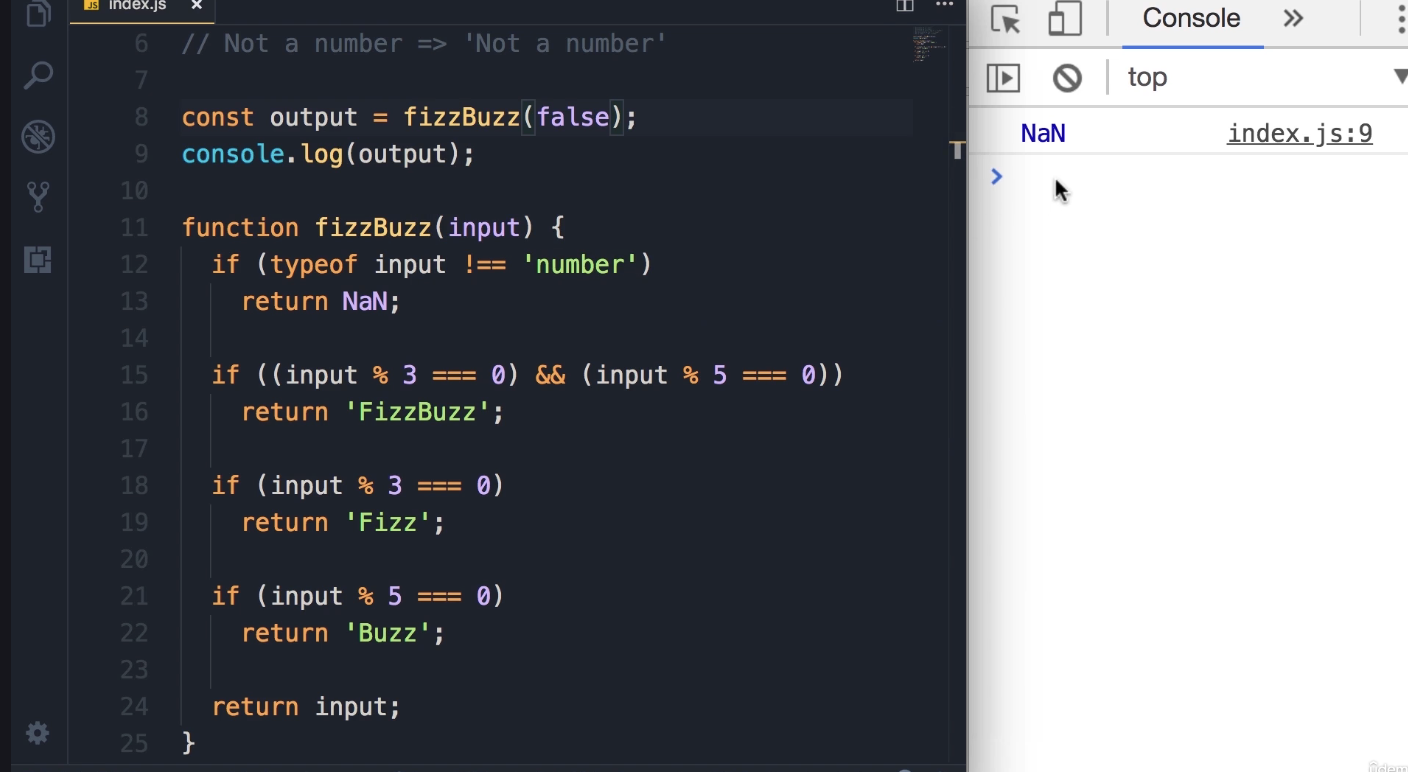
Task: Toggle the console sidebar panel
Action: click(1003, 77)
